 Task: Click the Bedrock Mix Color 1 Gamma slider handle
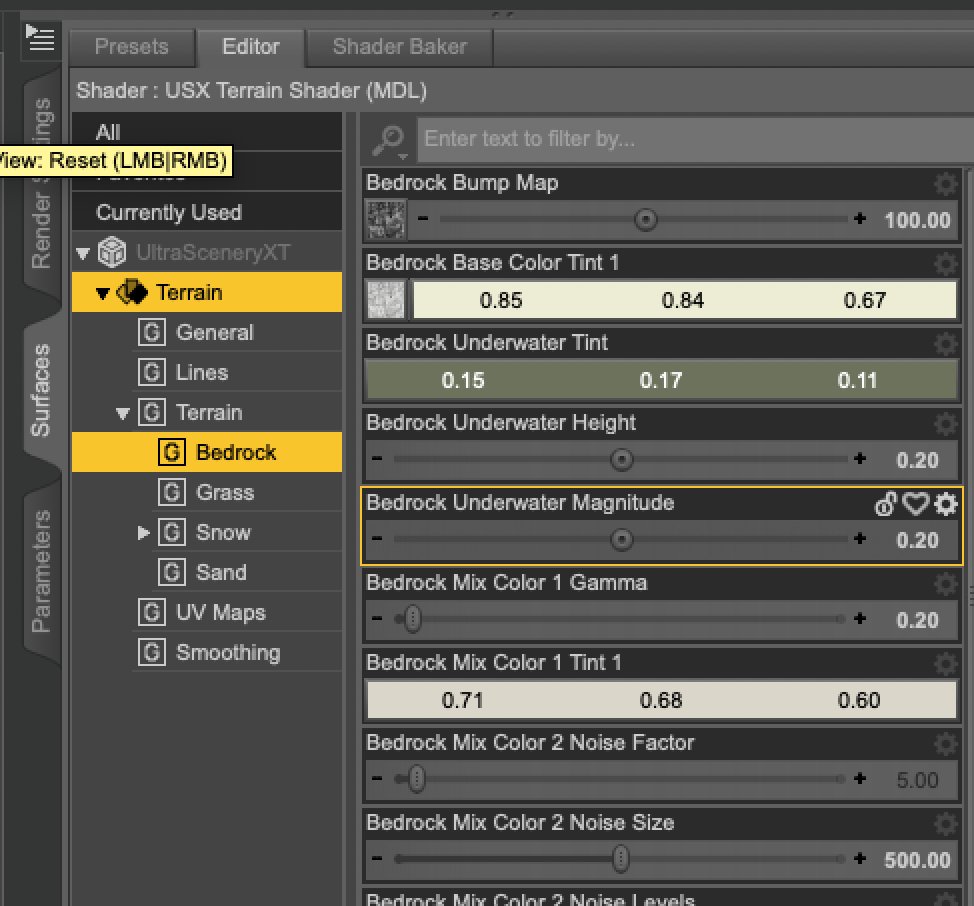click(413, 619)
